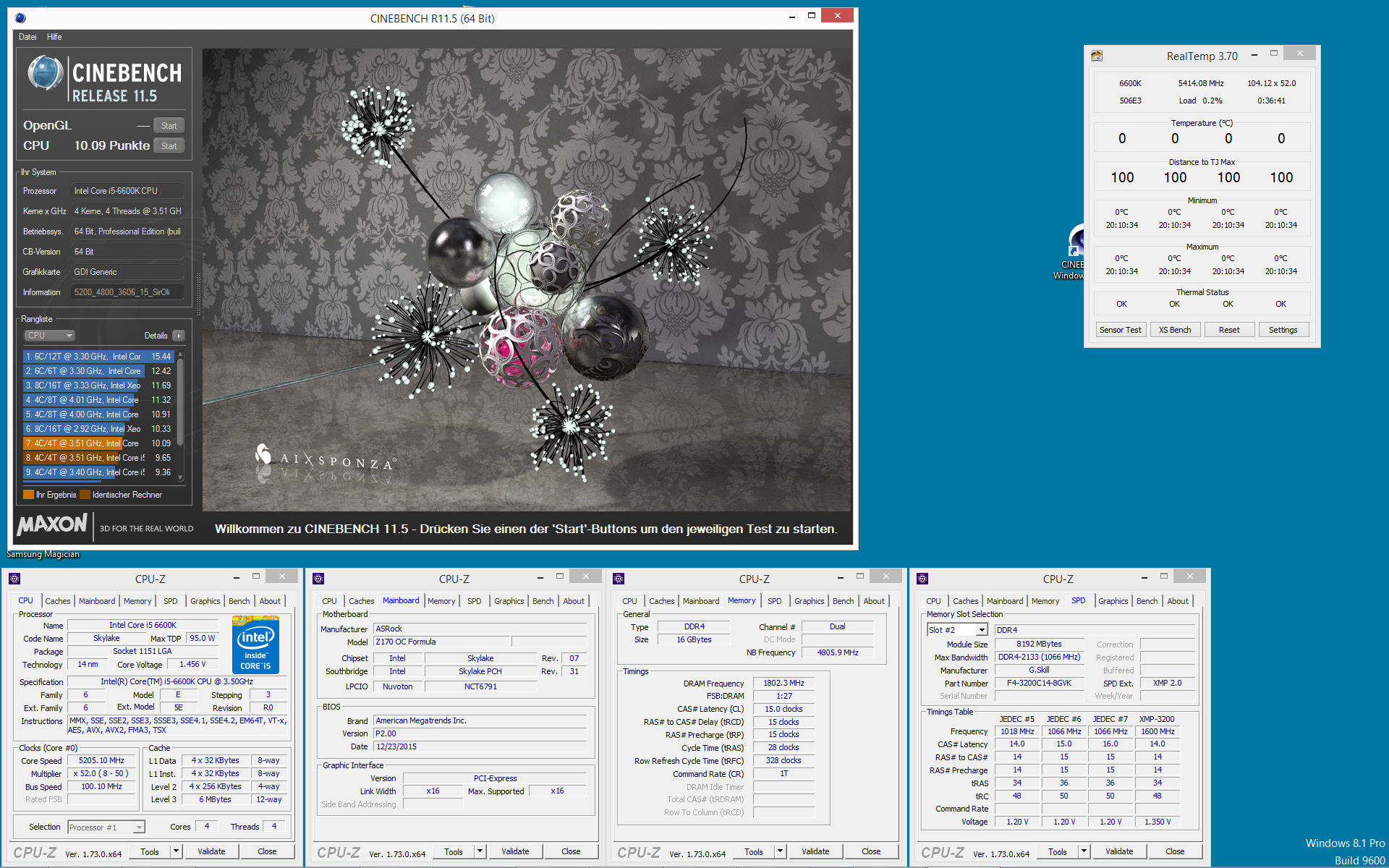
Task: Click Tools button in first CPU-Z window
Action: 150,851
